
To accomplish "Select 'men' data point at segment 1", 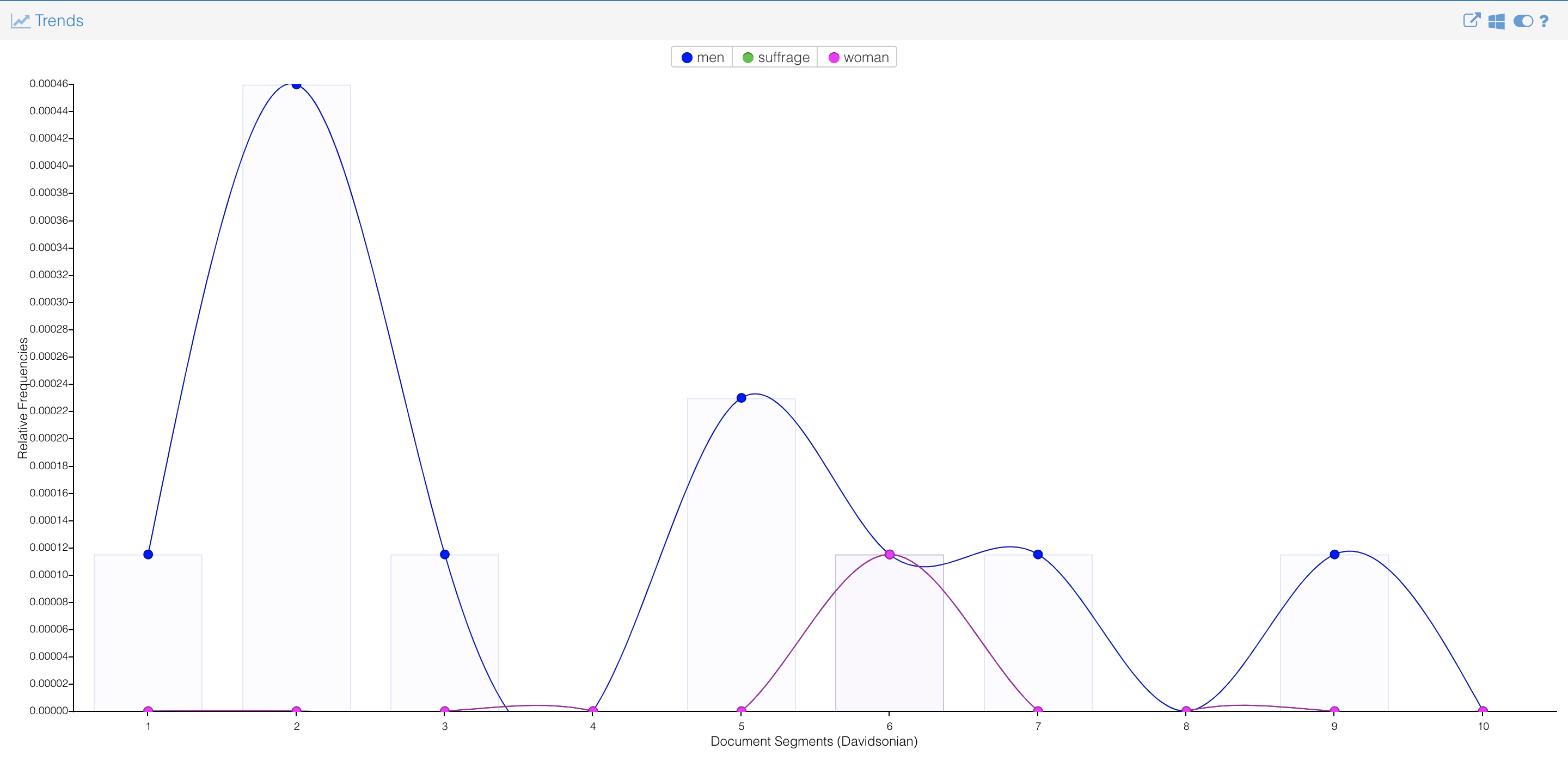I will tap(148, 555).
